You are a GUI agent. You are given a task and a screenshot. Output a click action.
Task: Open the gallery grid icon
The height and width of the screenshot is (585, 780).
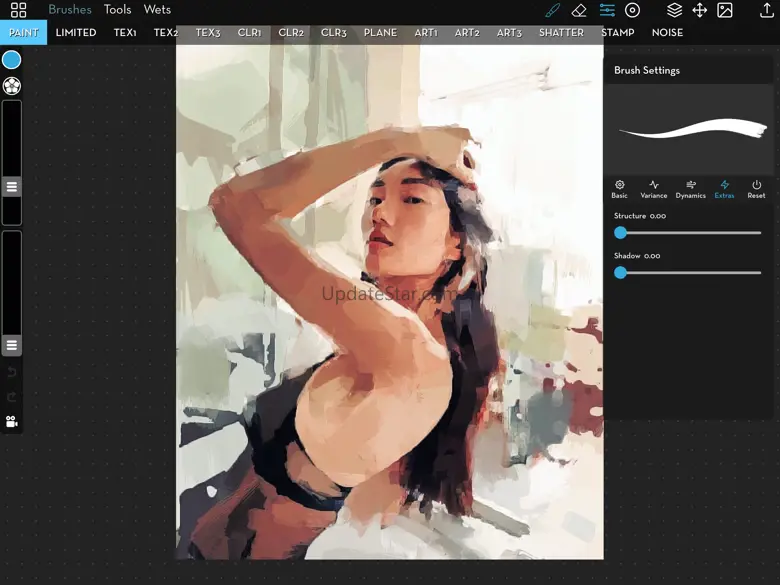tap(18, 10)
